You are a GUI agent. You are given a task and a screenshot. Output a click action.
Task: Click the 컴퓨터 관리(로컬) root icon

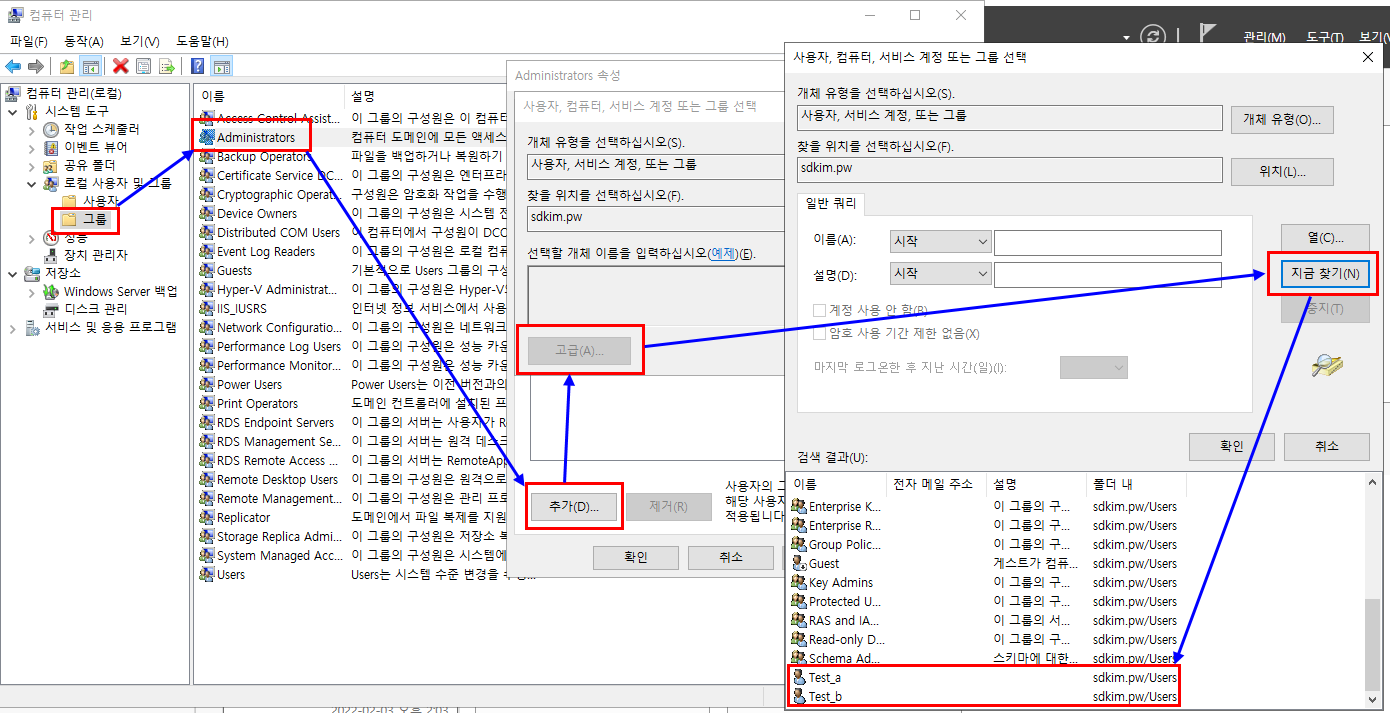(x=14, y=93)
